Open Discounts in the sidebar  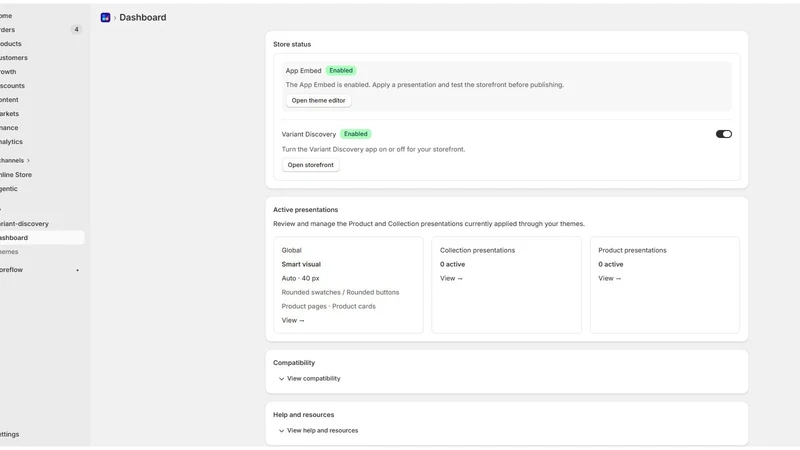pyautogui.click(x=12, y=86)
